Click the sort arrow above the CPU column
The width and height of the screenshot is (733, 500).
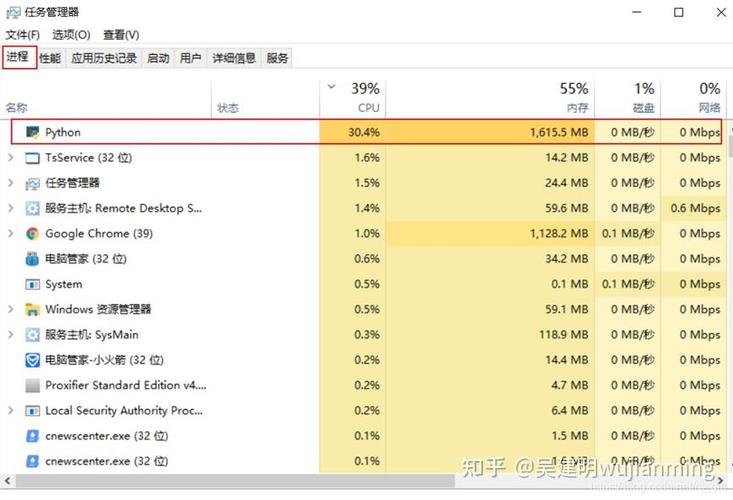tap(331, 86)
